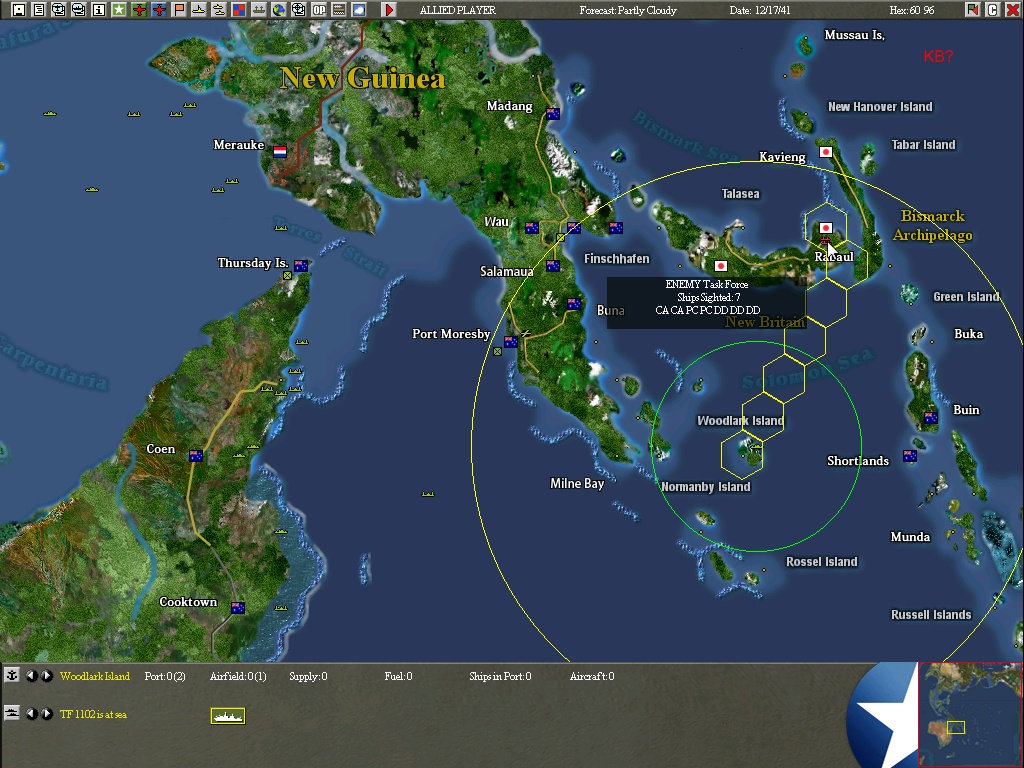This screenshot has width=1024, height=768.
Task: Click the 'Airfield: 0(1)' value
Action: pyautogui.click(x=238, y=676)
